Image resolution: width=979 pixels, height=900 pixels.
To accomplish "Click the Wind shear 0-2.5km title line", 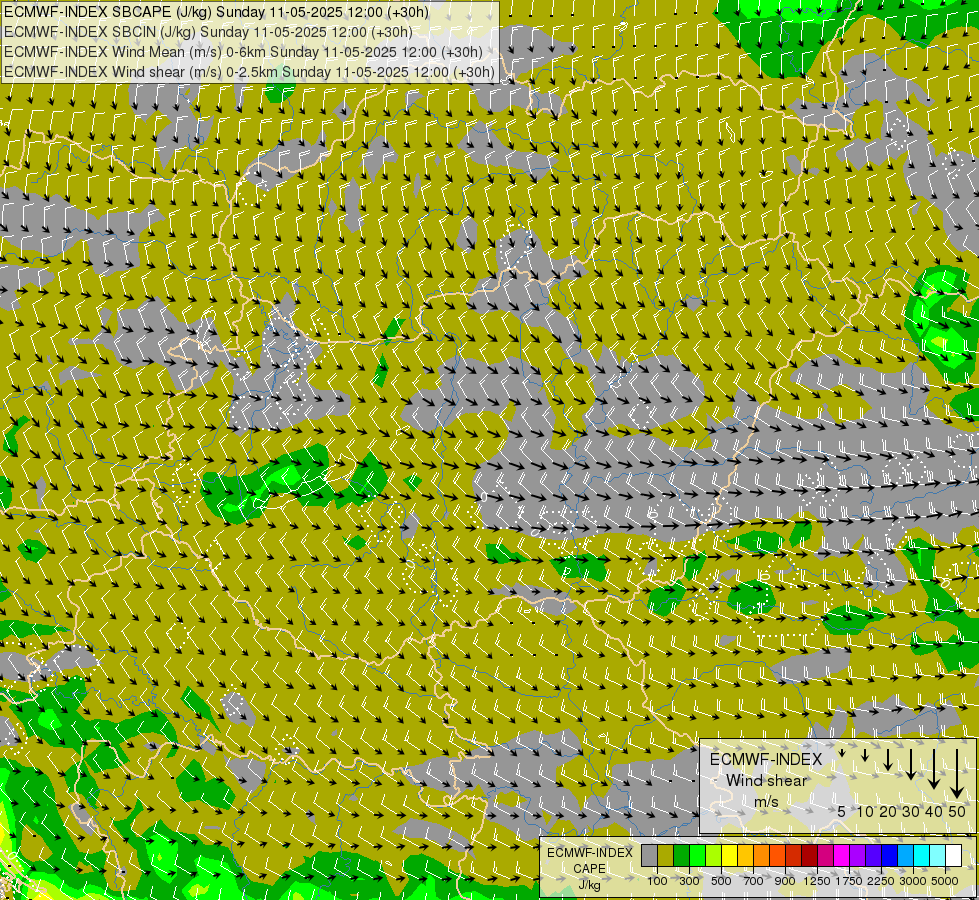I will pos(249,72).
